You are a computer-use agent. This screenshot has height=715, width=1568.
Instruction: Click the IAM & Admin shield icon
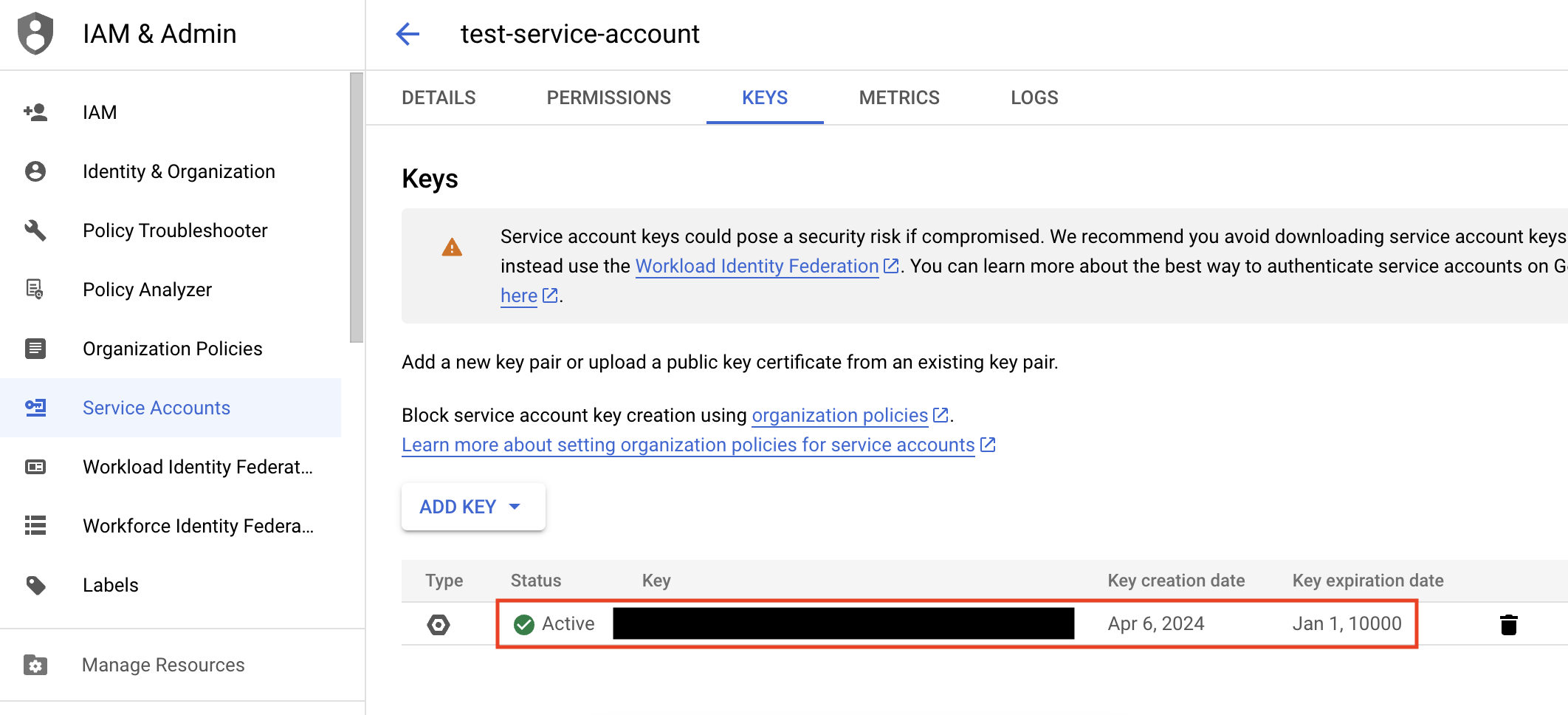pos(35,34)
